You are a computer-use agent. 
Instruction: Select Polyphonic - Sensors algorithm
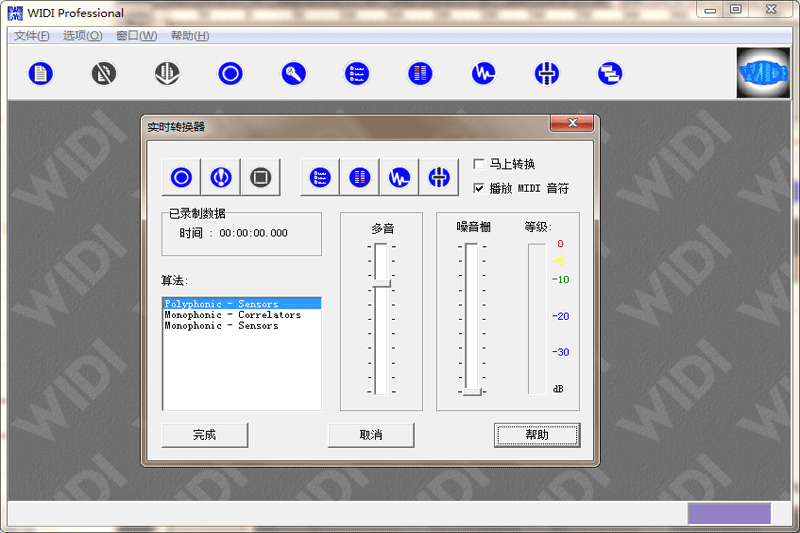coord(241,304)
